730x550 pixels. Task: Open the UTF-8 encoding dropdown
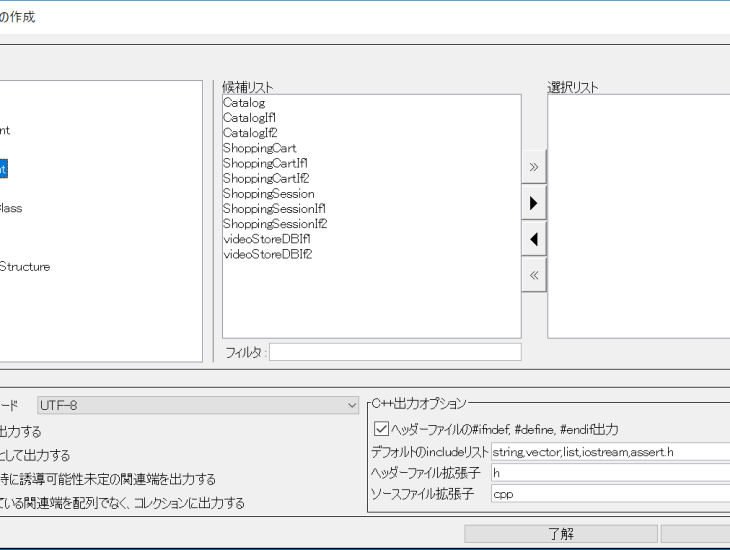click(198, 405)
